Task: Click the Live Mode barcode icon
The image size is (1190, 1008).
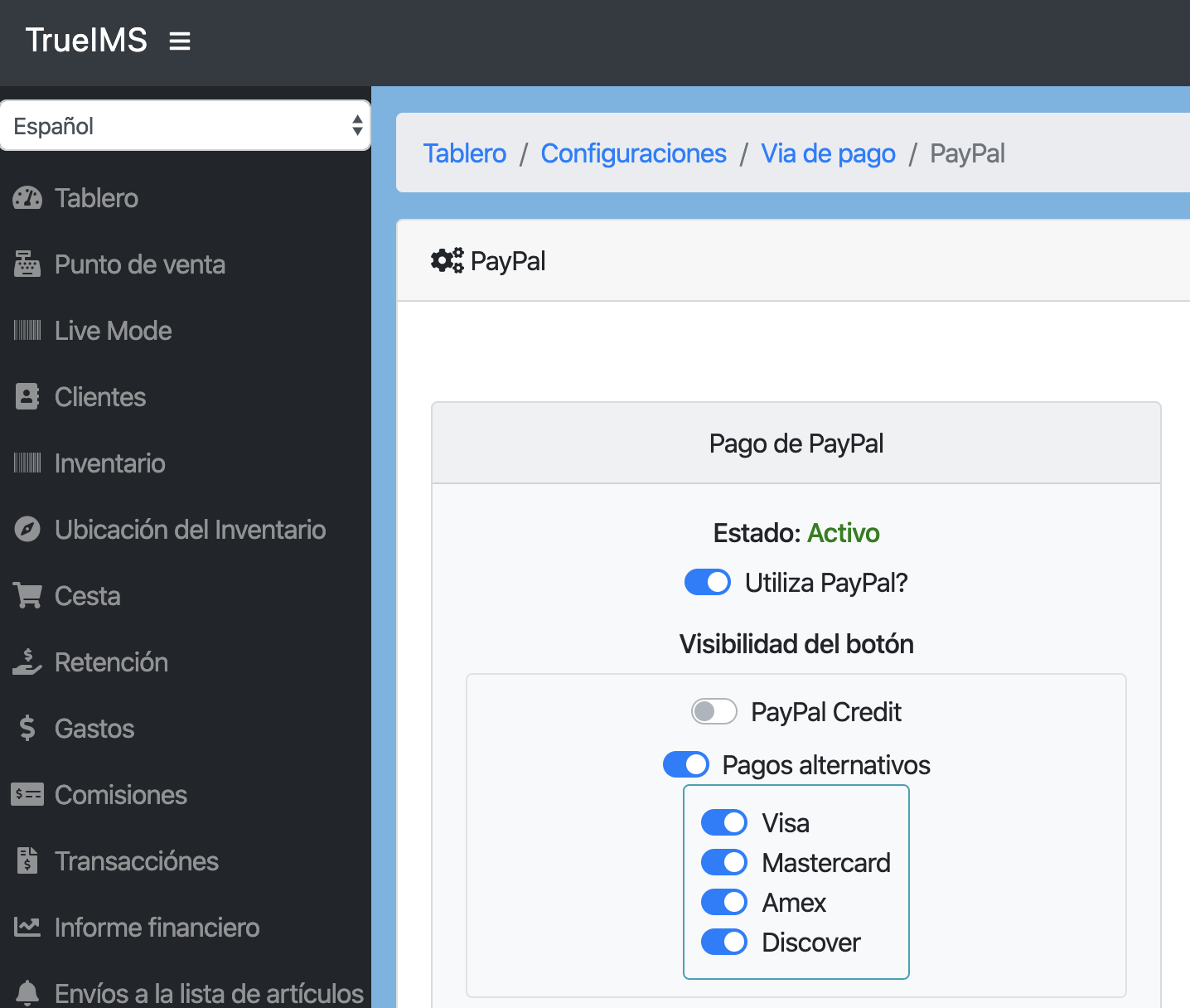Action: (27, 331)
